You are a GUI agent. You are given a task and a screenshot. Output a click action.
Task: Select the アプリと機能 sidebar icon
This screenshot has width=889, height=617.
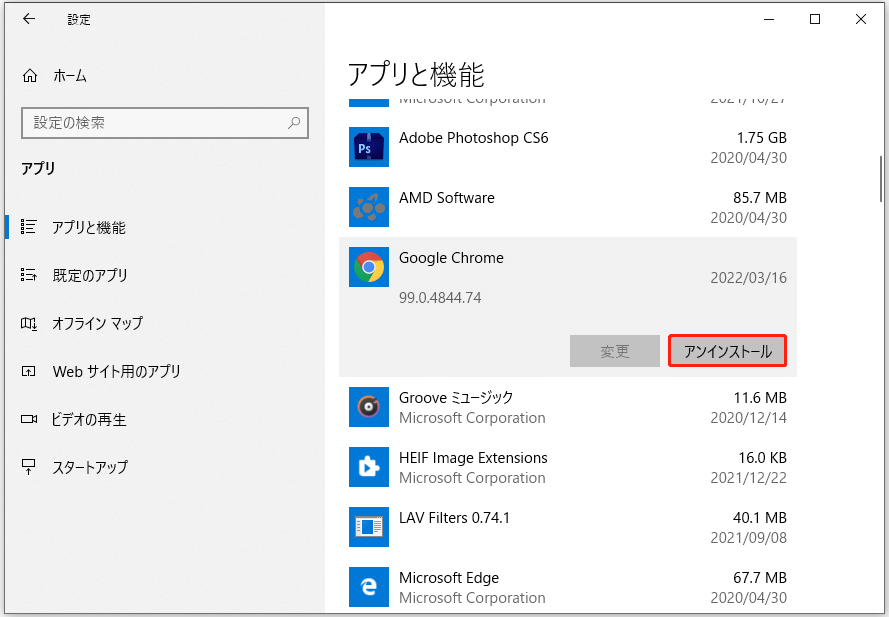click(x=29, y=227)
